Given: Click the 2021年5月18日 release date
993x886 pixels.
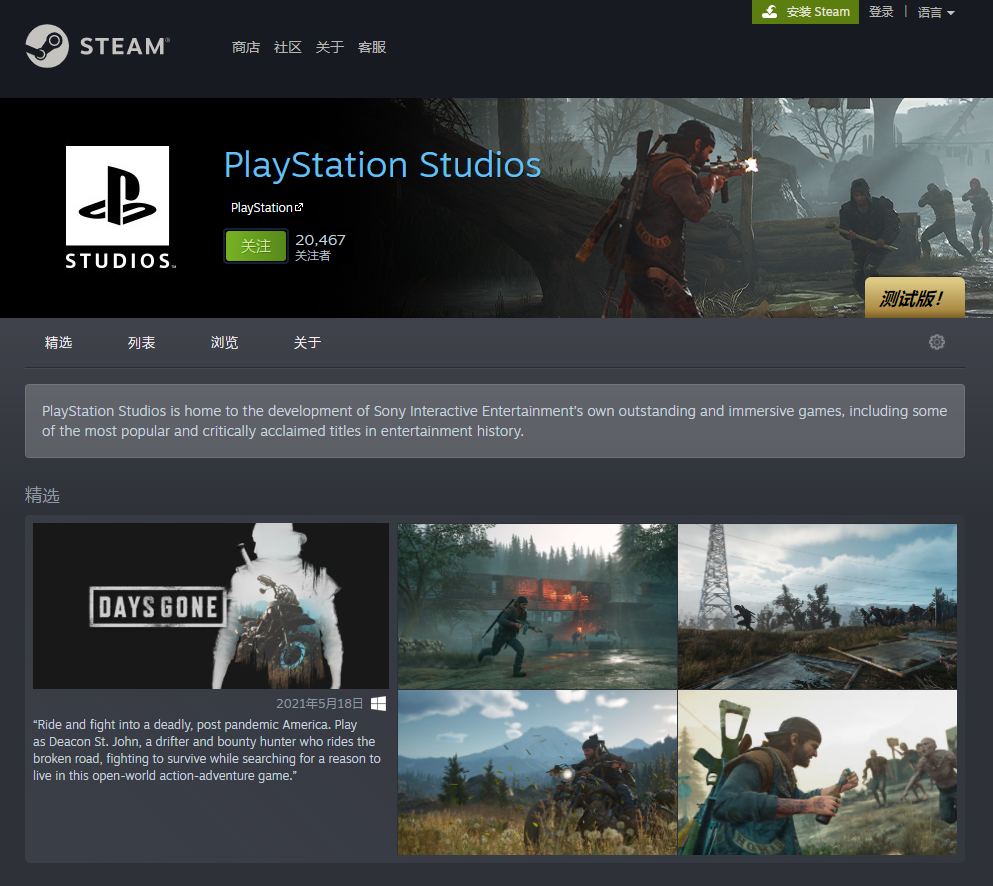Looking at the screenshot, I should 320,704.
